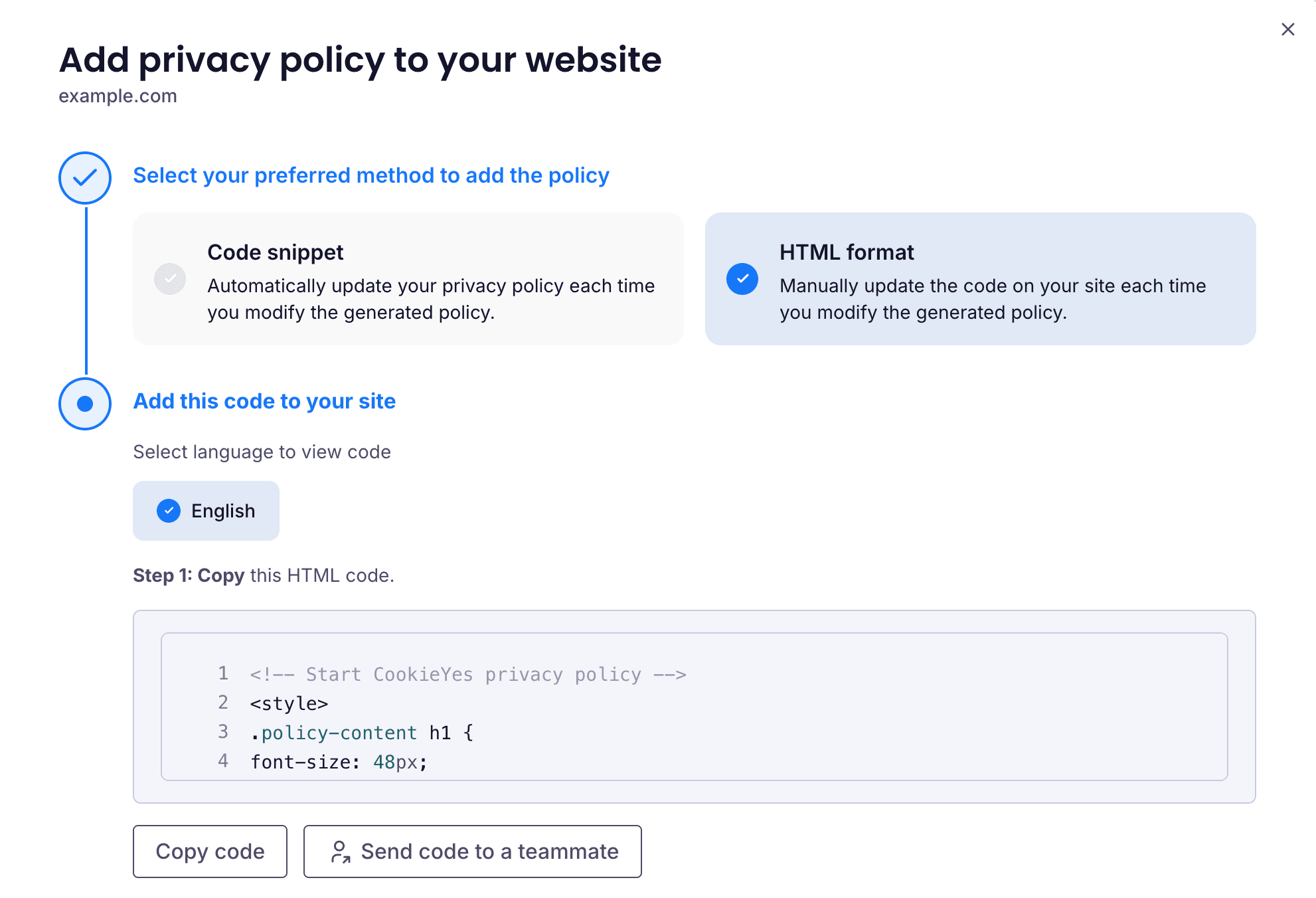Select the HTML format radio option
This screenshot has height=898, width=1316.
[x=742, y=279]
